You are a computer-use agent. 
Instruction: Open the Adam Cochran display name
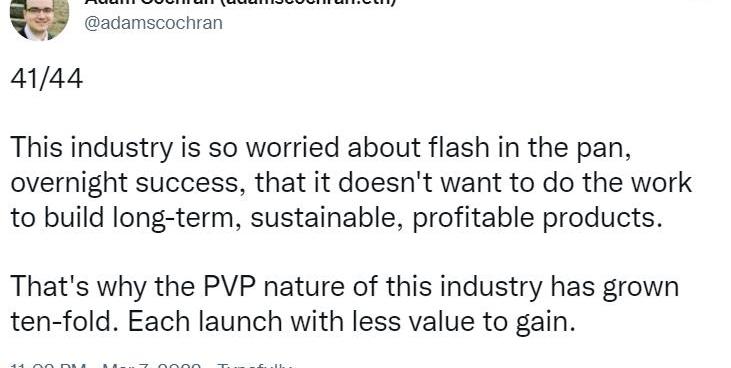240,2
